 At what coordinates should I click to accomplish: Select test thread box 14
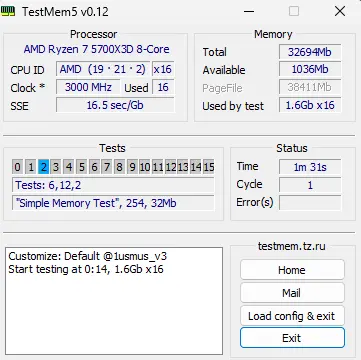coord(196,167)
